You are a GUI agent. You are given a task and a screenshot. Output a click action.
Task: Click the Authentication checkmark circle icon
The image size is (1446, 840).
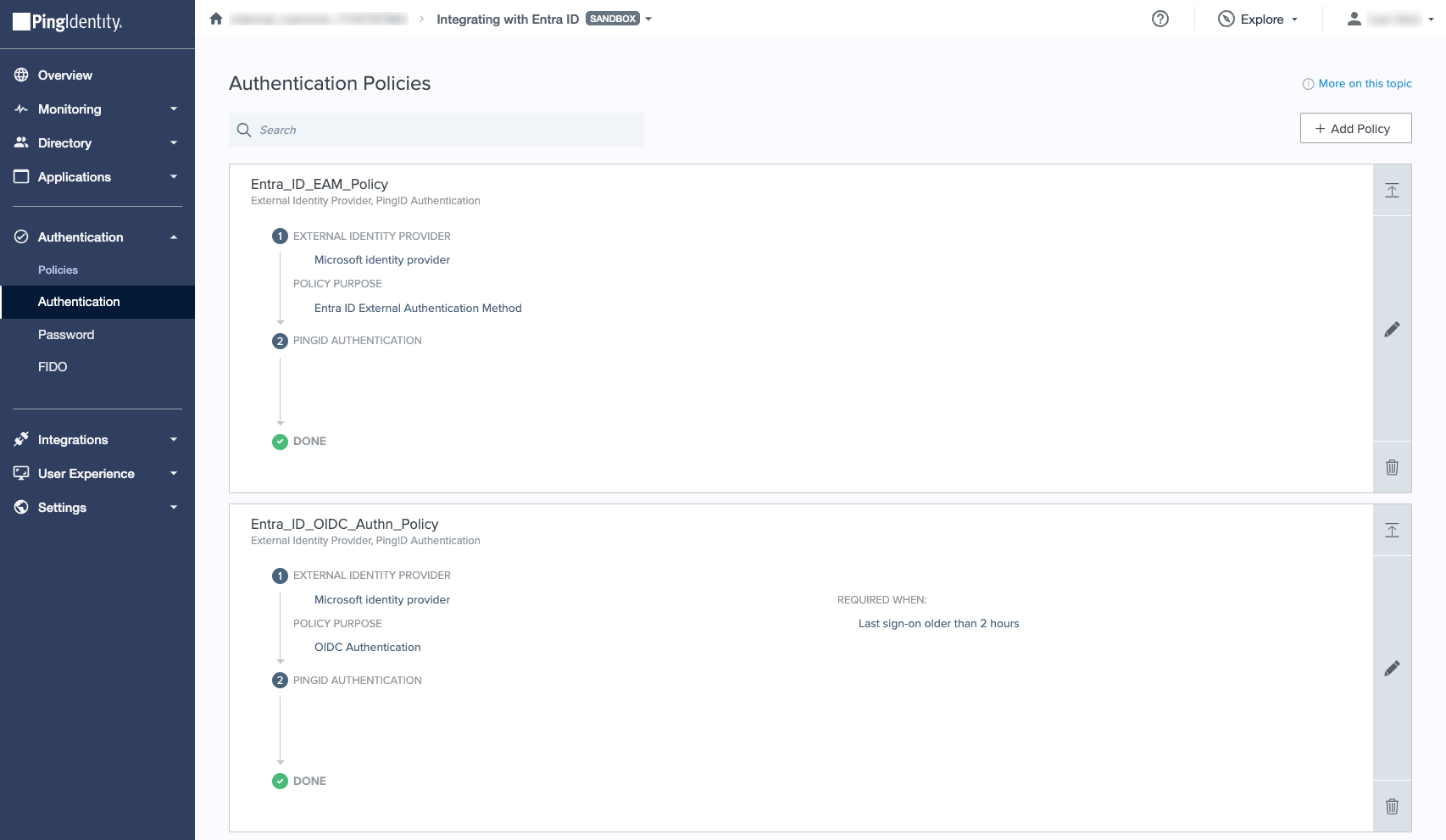pos(21,236)
